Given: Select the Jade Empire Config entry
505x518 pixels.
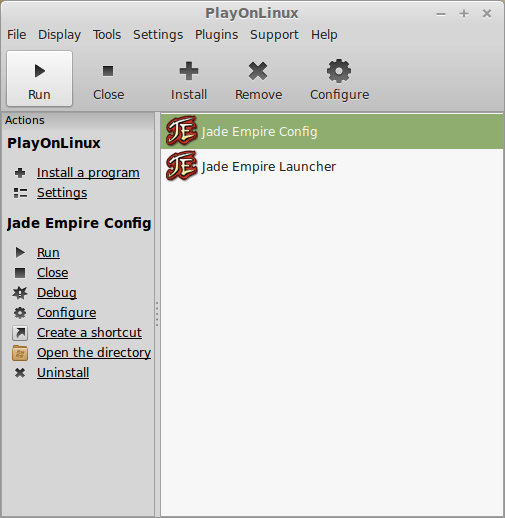Looking at the screenshot, I should (332, 132).
